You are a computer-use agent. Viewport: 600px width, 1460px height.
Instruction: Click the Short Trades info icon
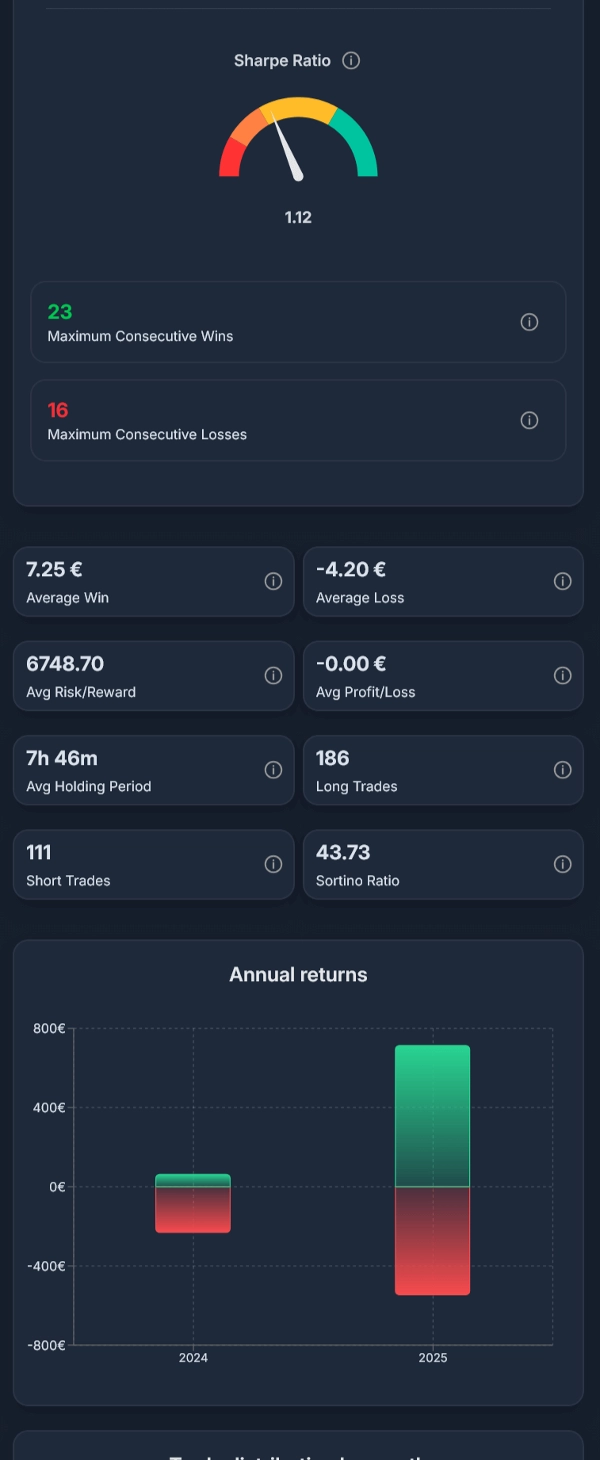coord(273,864)
